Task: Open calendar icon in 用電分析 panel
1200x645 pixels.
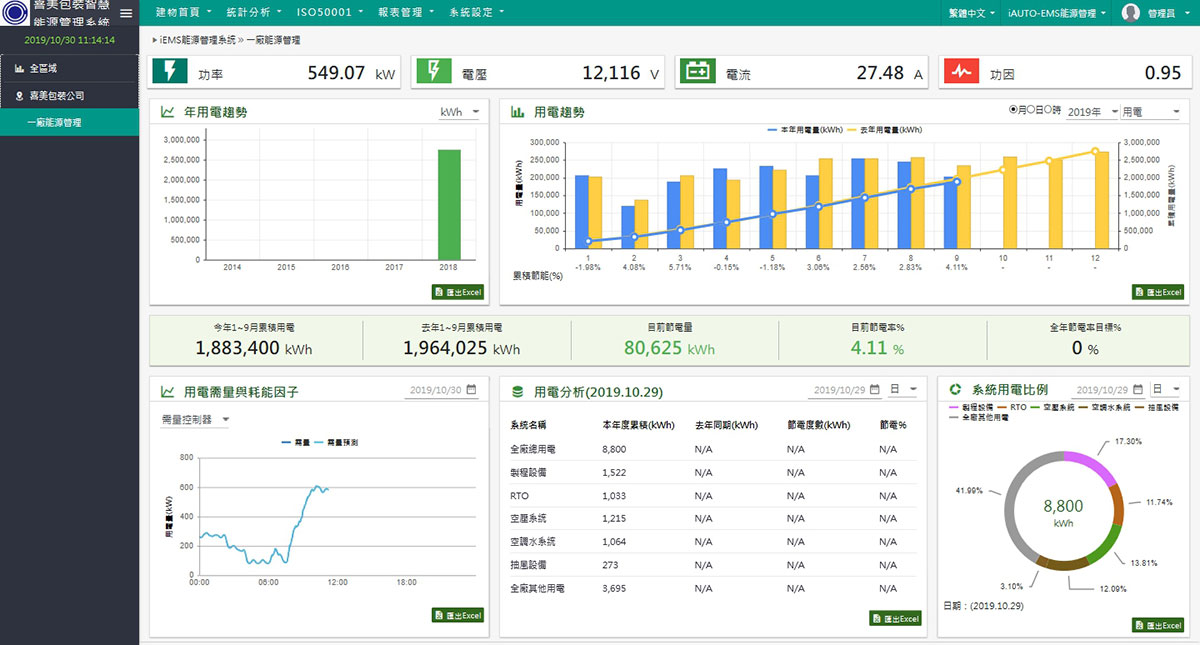Action: click(874, 390)
